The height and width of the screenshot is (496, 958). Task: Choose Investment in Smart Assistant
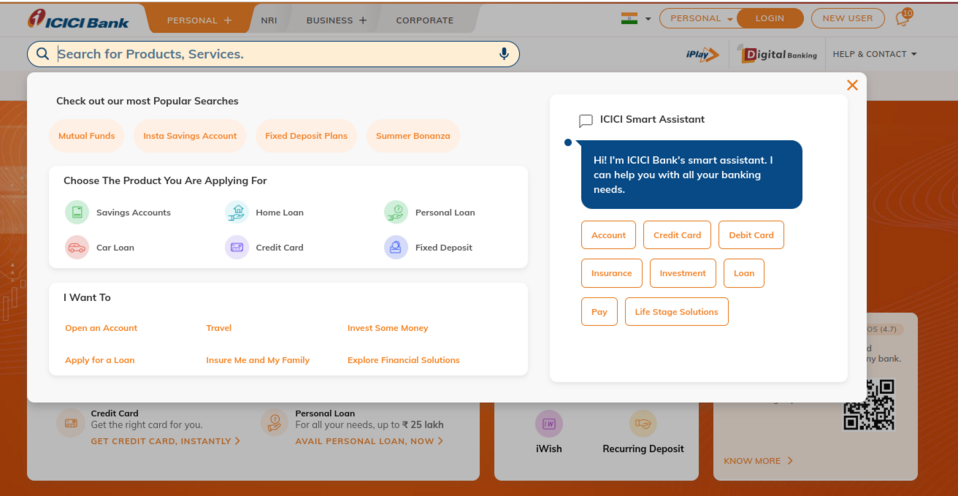click(x=683, y=273)
